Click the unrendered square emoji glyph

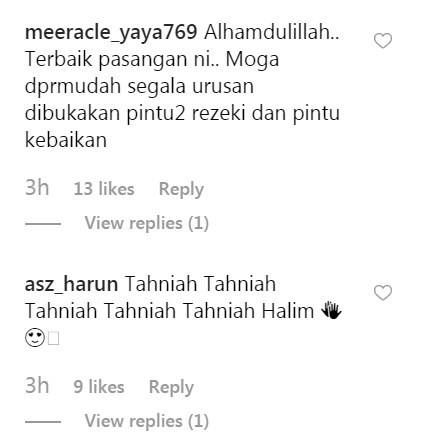tap(54, 339)
